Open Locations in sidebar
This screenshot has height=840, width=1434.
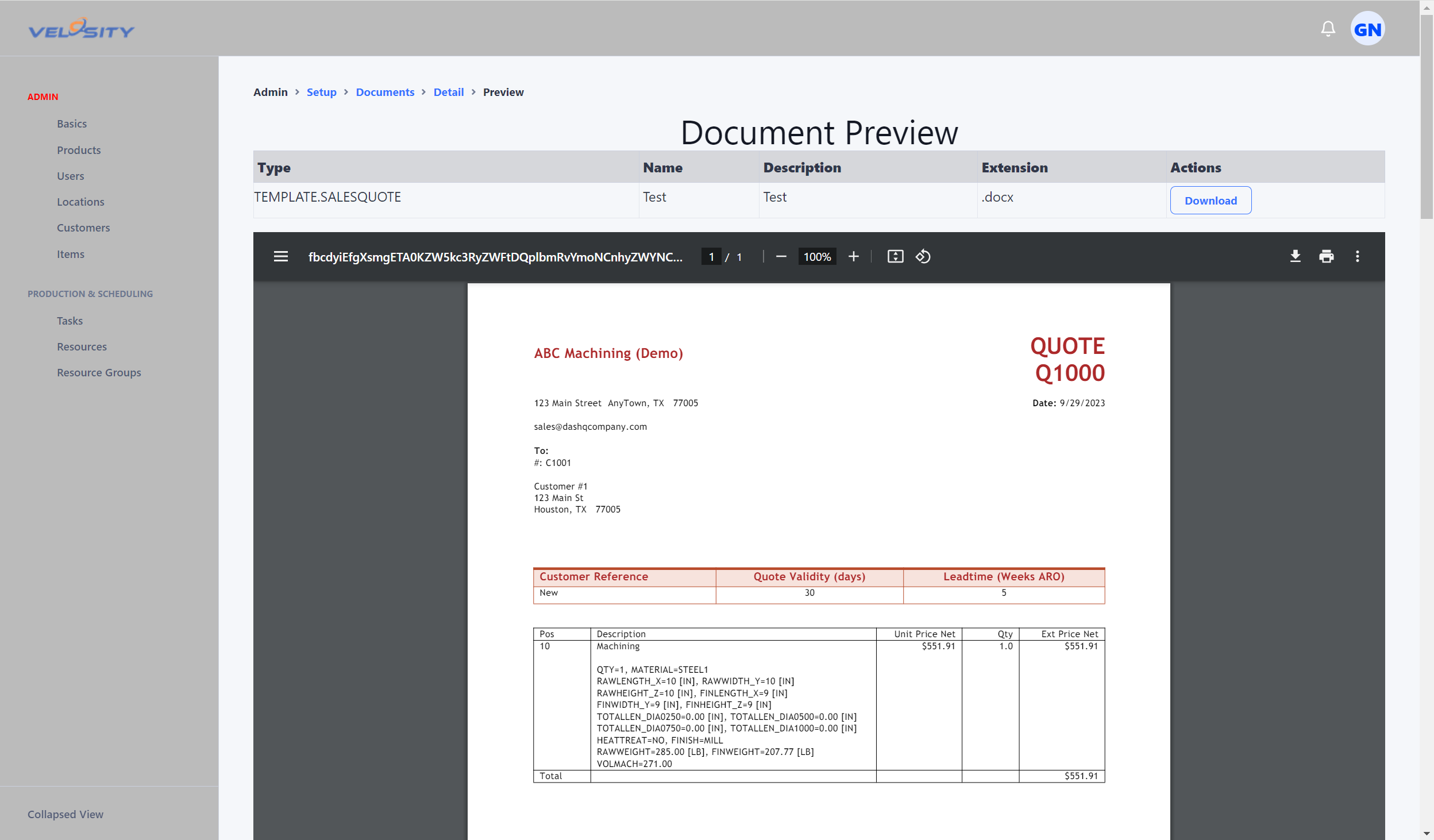(x=80, y=202)
